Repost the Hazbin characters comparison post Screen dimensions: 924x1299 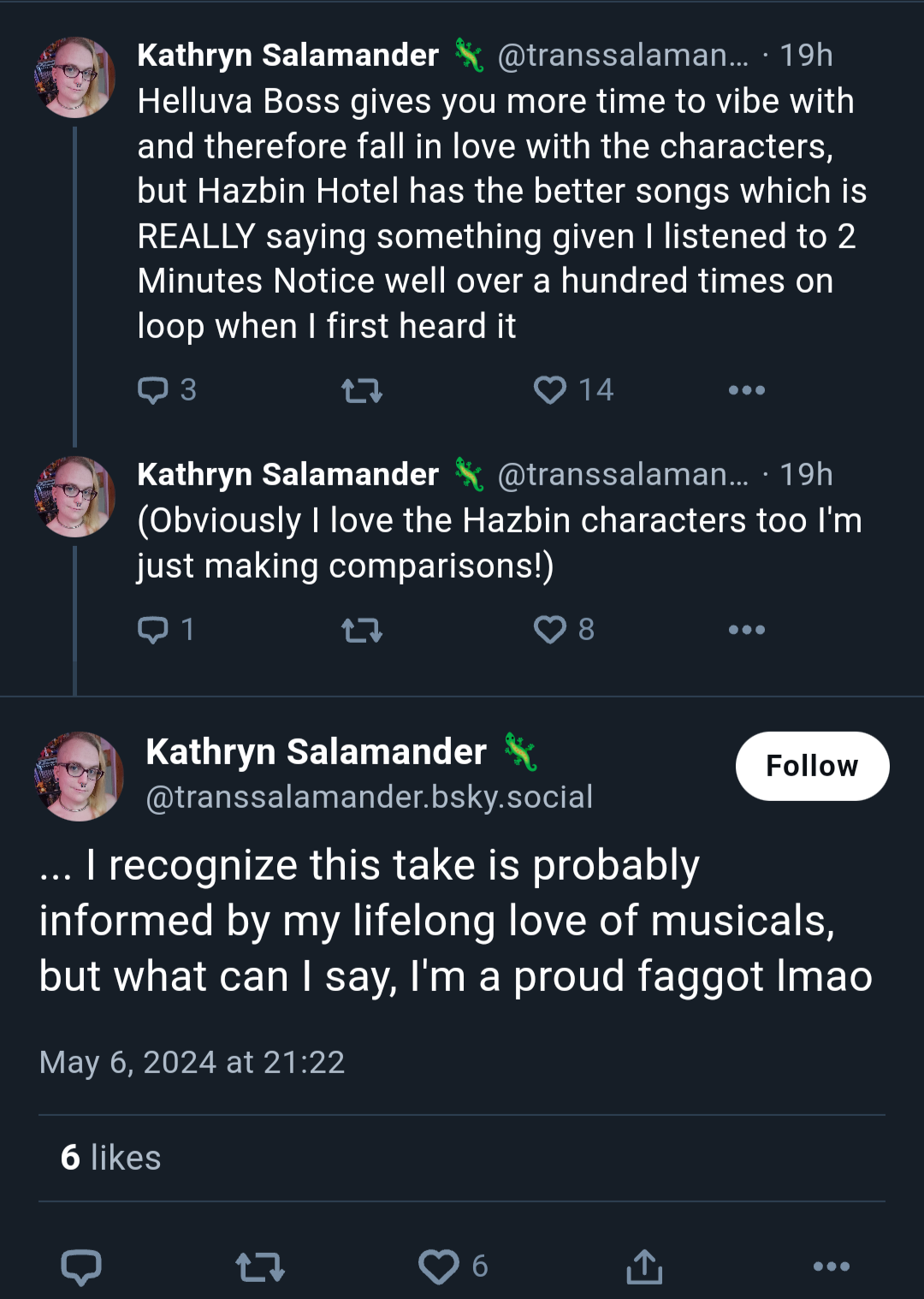click(362, 631)
